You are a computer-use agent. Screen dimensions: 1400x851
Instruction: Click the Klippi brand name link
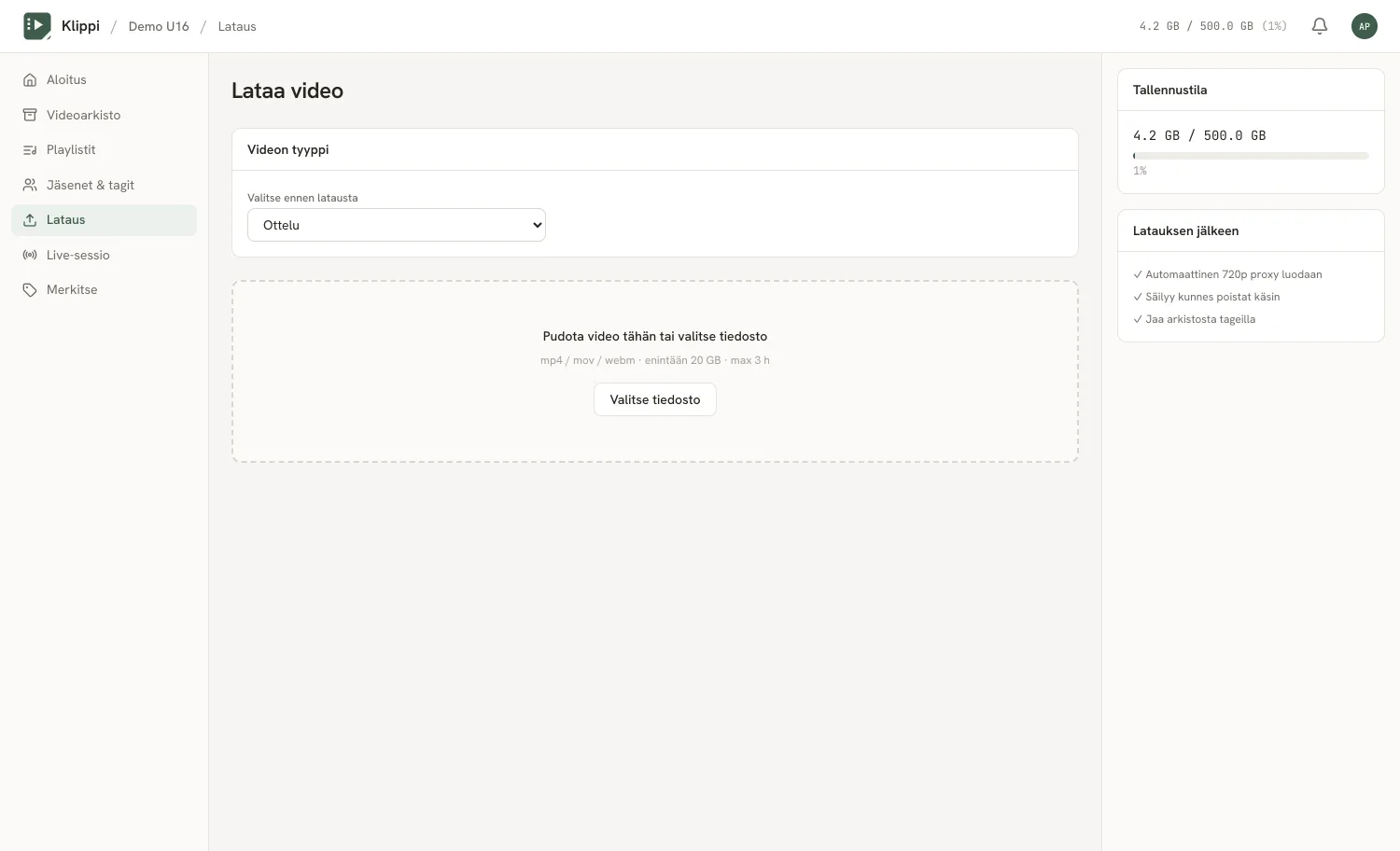(x=80, y=26)
